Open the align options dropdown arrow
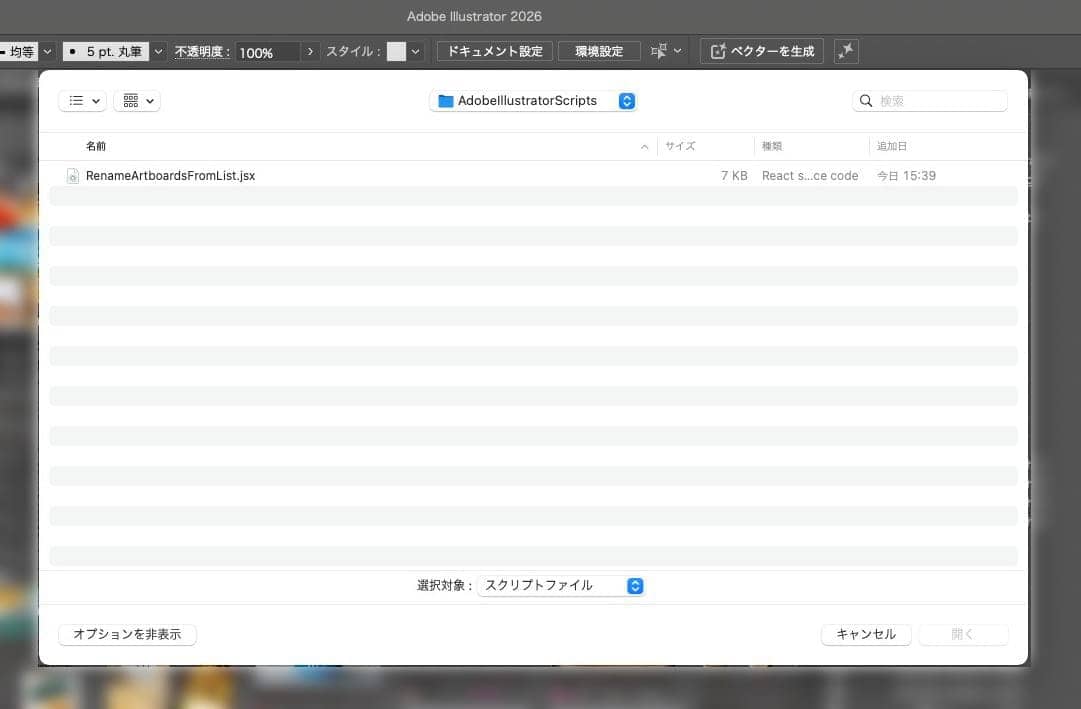 coord(678,51)
